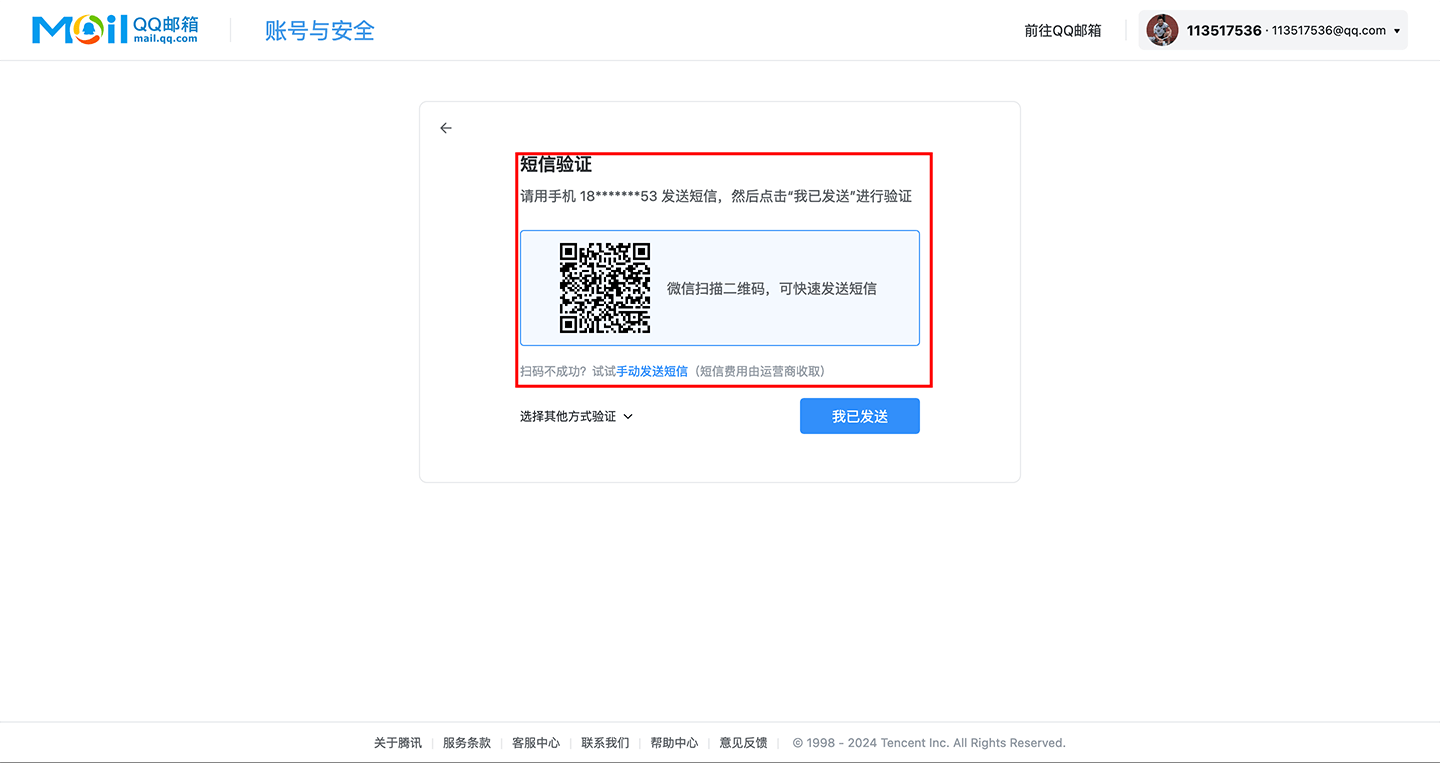Go back using the left arrow
Screen dimensions: 1440x763
pyautogui.click(x=446, y=128)
